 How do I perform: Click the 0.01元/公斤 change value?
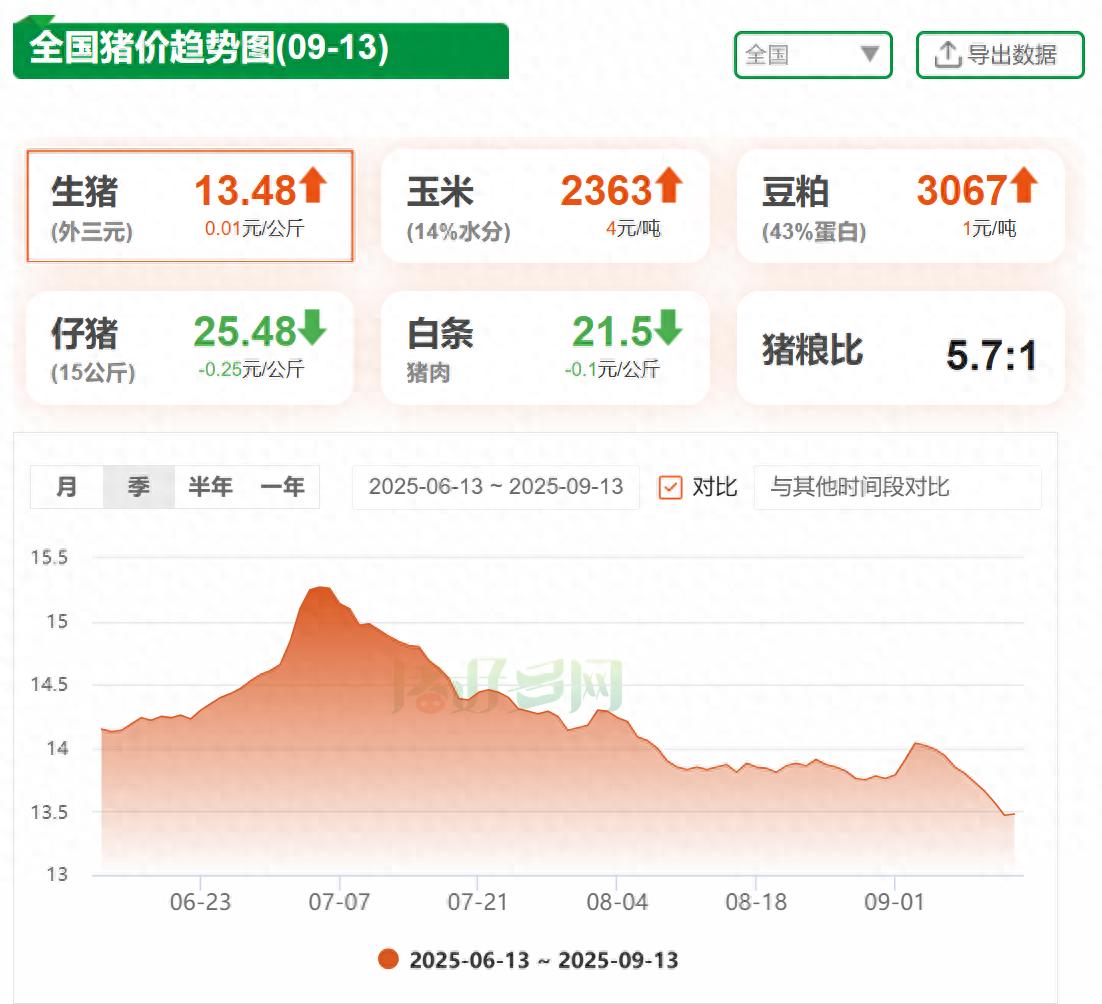pos(254,228)
